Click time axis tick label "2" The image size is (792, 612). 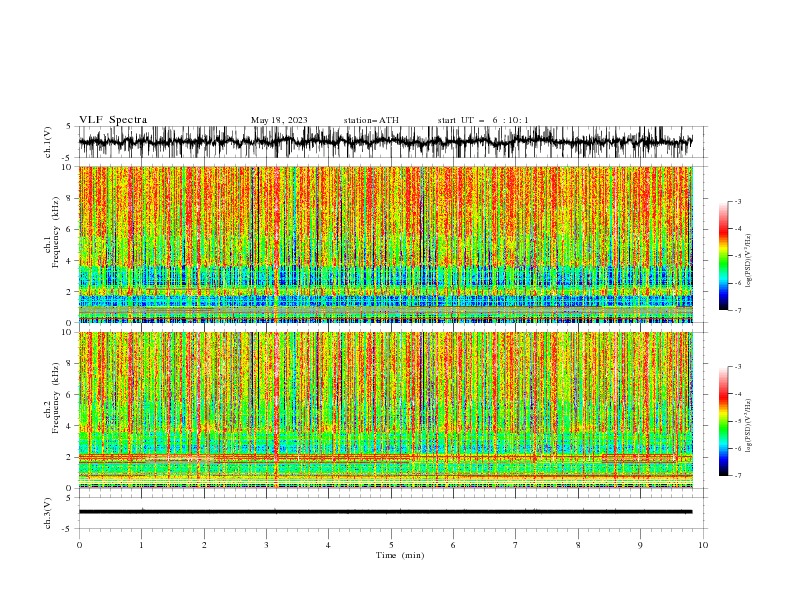tap(204, 545)
